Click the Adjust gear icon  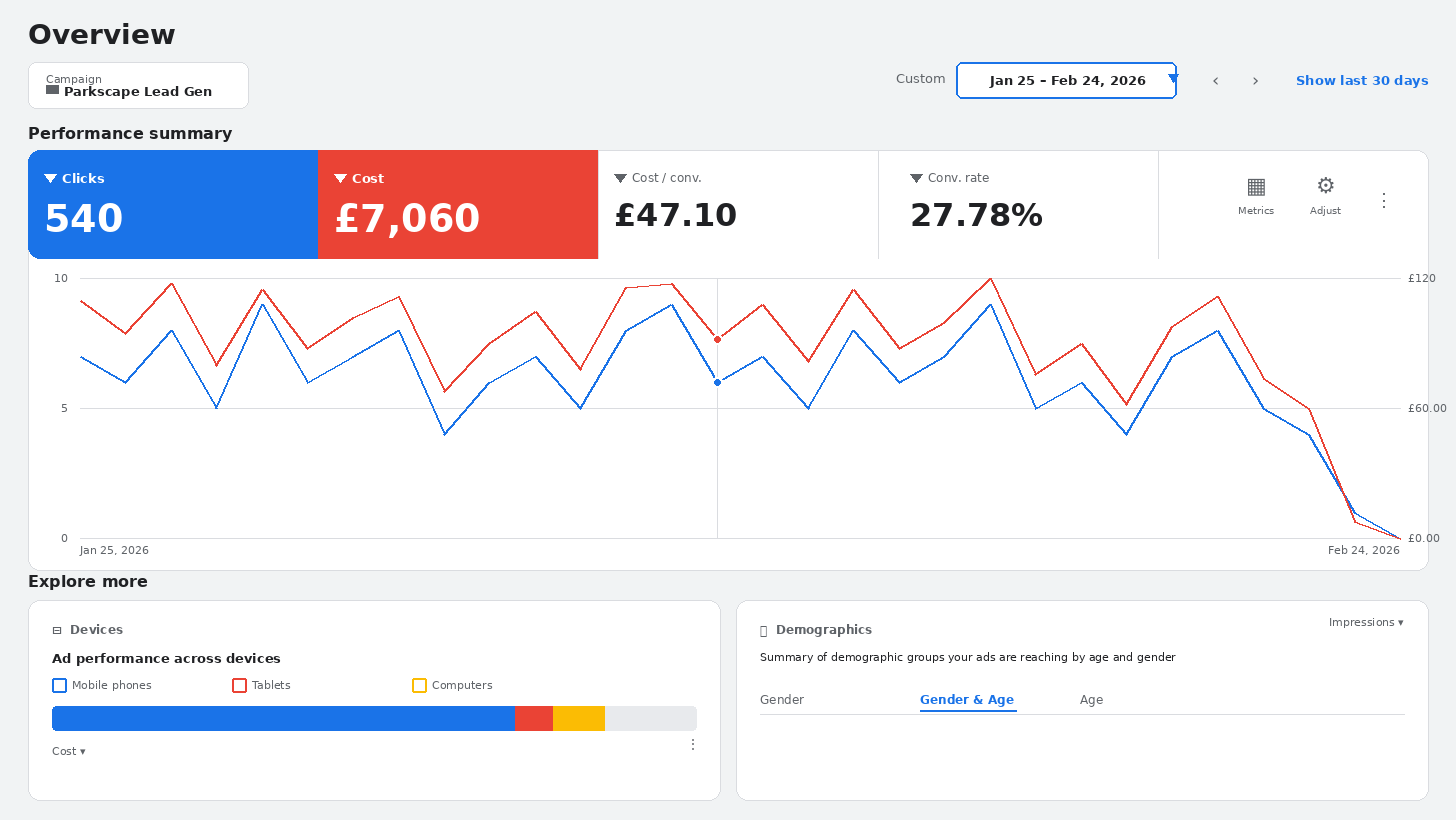[1325, 187]
